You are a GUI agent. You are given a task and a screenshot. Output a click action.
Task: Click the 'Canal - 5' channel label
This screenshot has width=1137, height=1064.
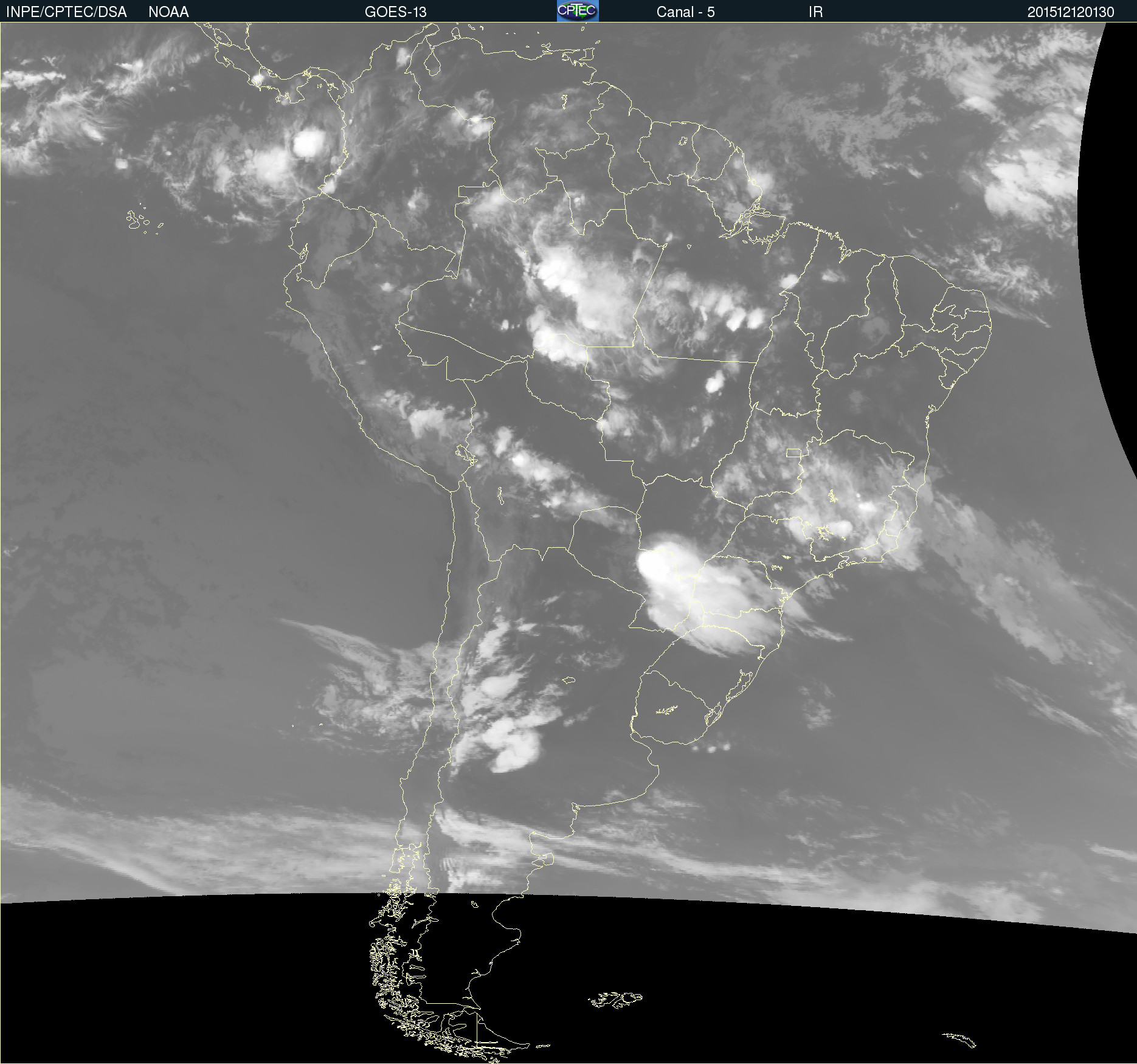685,12
